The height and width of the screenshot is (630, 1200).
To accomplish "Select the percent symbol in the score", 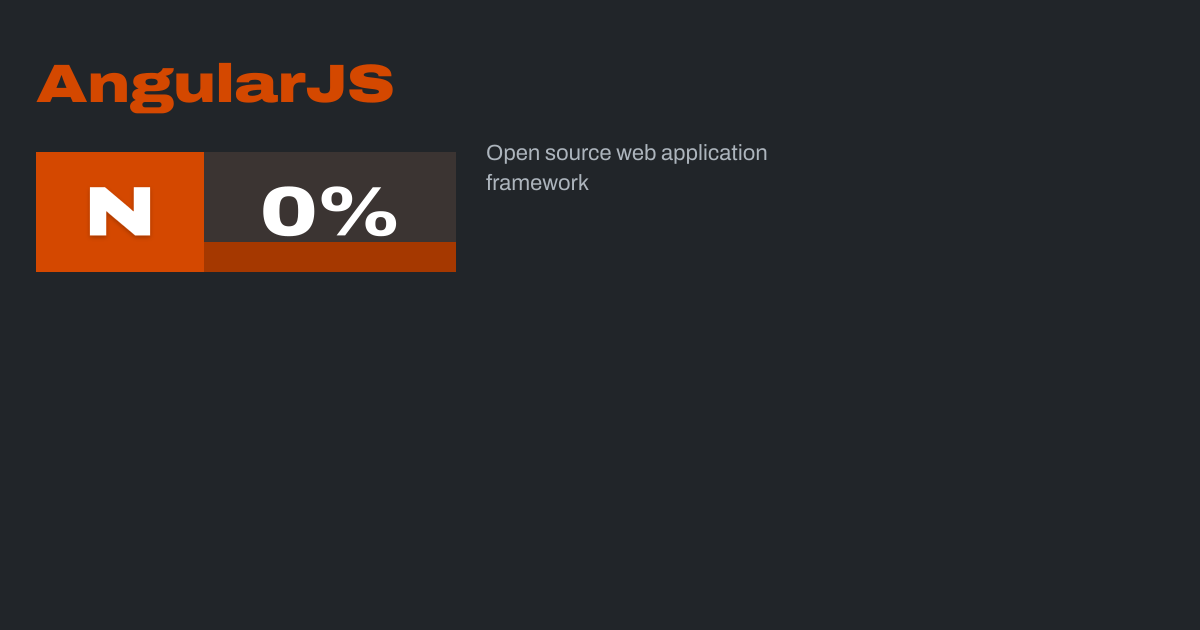I will [x=365, y=212].
